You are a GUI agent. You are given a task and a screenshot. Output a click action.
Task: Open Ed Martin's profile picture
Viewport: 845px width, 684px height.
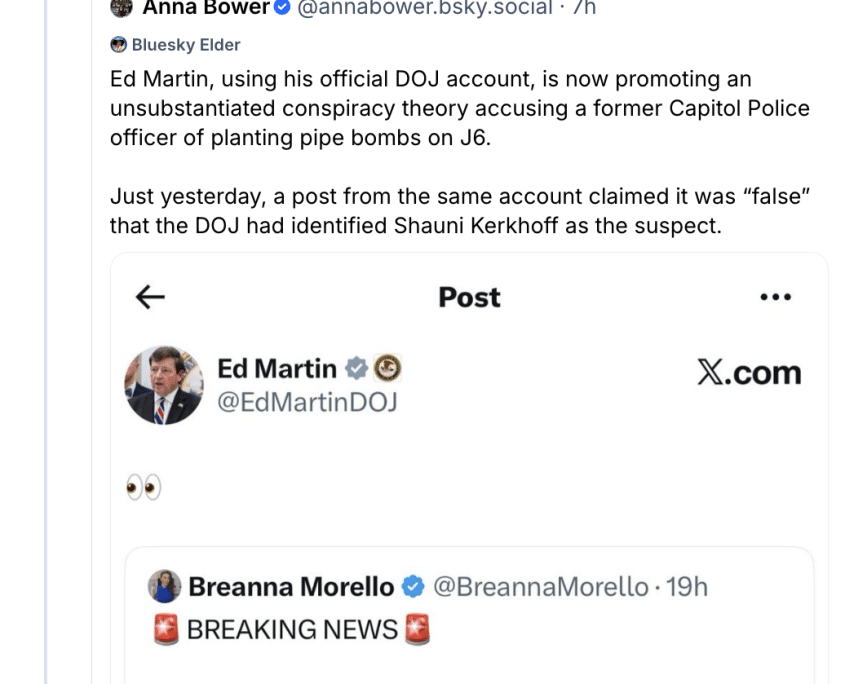pos(164,386)
